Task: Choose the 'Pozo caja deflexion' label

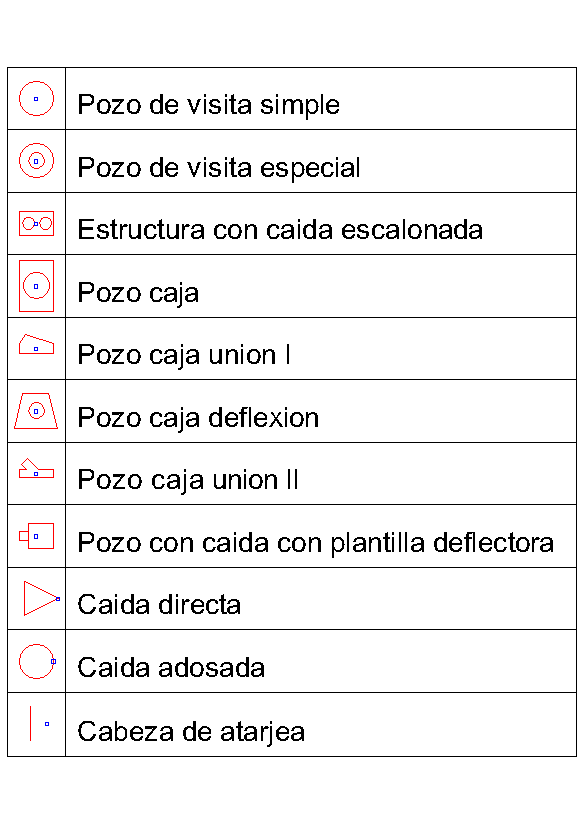Action: (198, 419)
